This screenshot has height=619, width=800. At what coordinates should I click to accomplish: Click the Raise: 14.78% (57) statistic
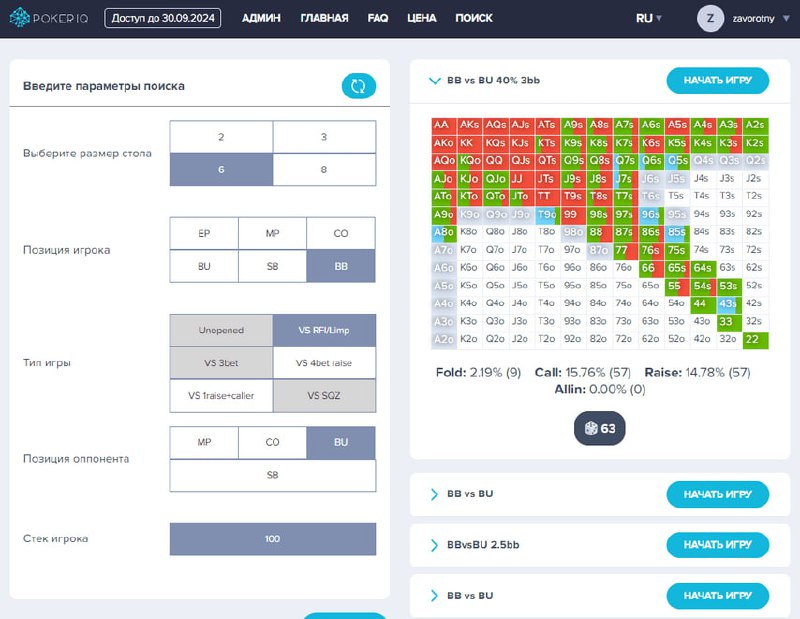click(697, 373)
